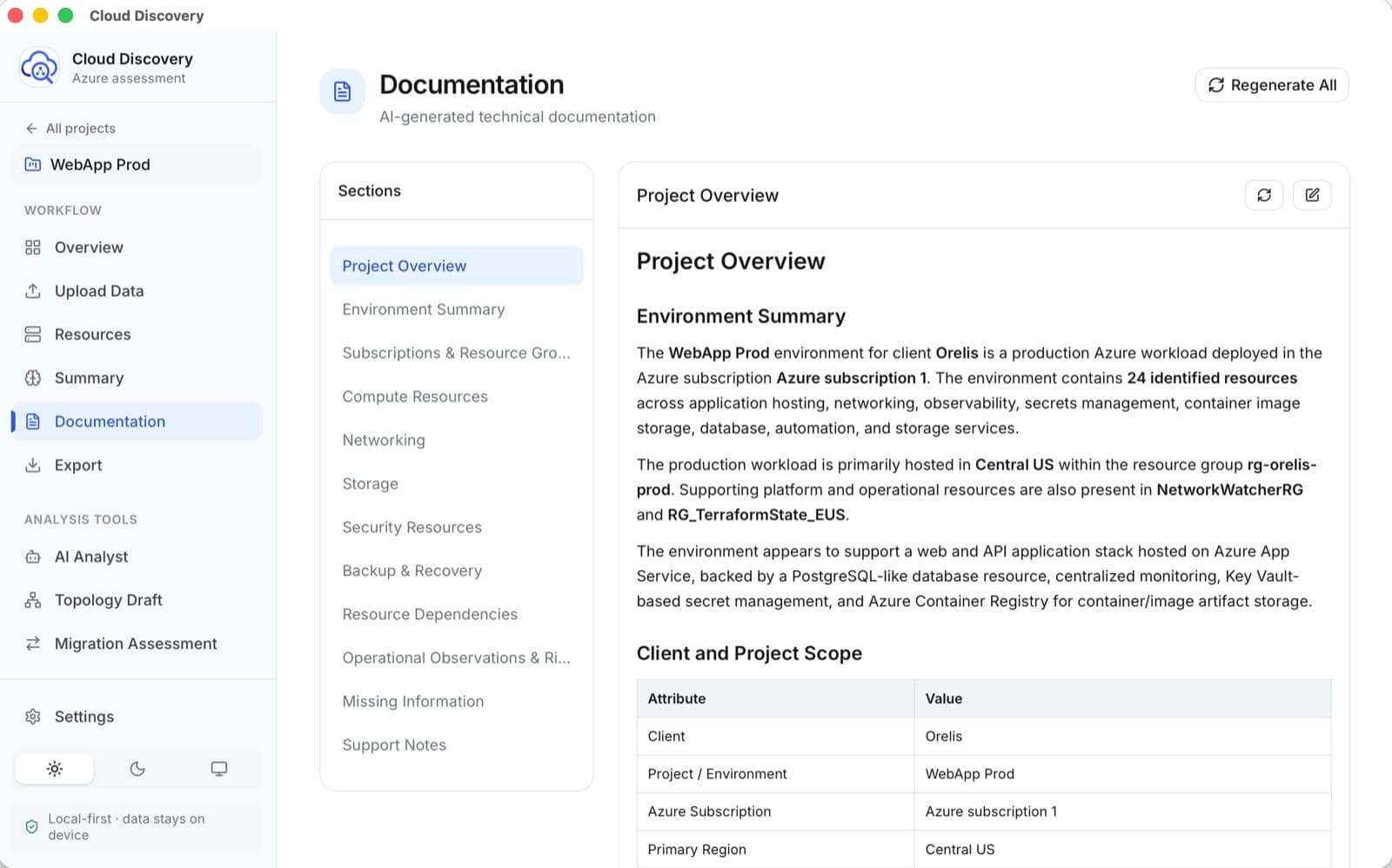The width and height of the screenshot is (1392, 868).
Task: Go to the Resources page
Action: click(137, 334)
